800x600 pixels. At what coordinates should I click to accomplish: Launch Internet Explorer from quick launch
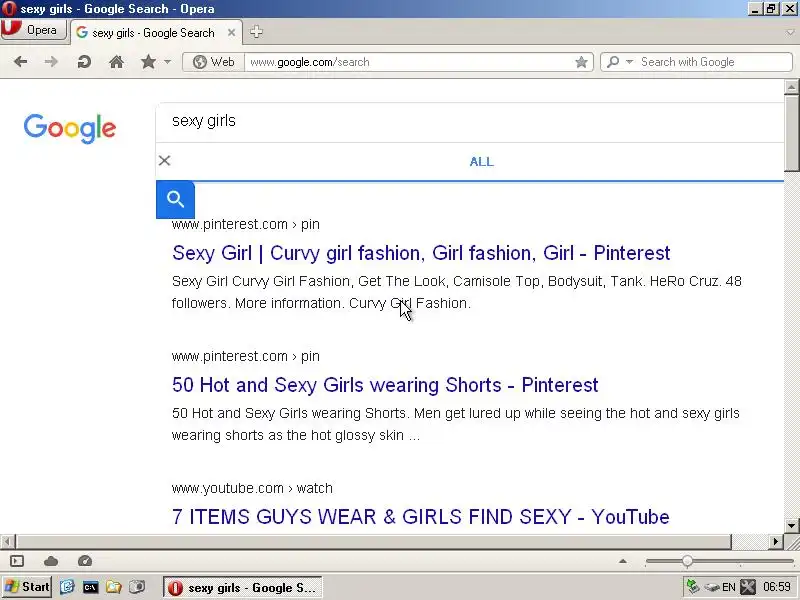(x=67, y=587)
